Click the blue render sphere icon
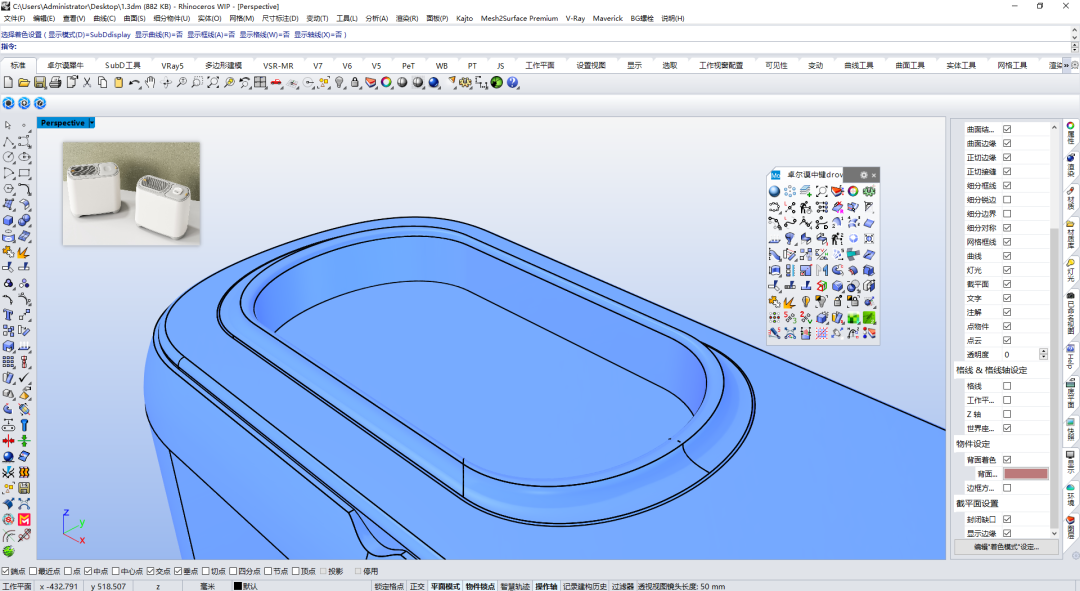Viewport: 1080px width, 591px height. click(434, 83)
